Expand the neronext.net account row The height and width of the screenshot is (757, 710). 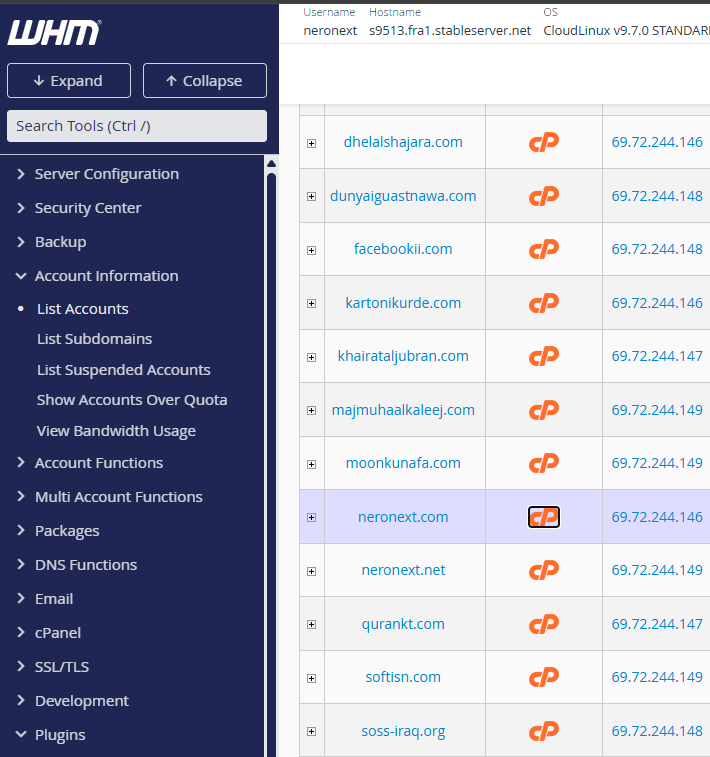click(x=311, y=571)
